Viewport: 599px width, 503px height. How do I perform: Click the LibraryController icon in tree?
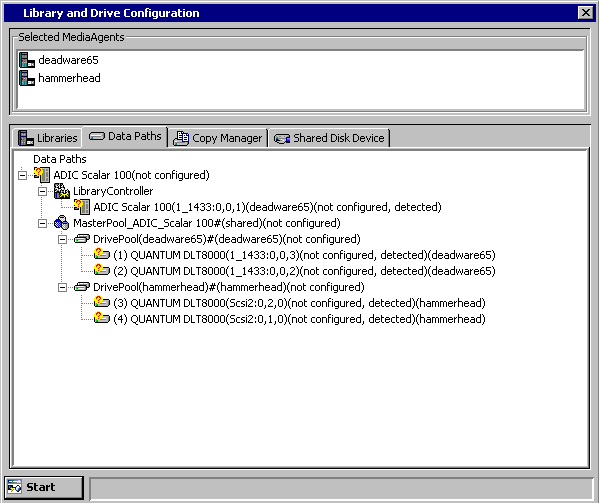[x=62, y=191]
